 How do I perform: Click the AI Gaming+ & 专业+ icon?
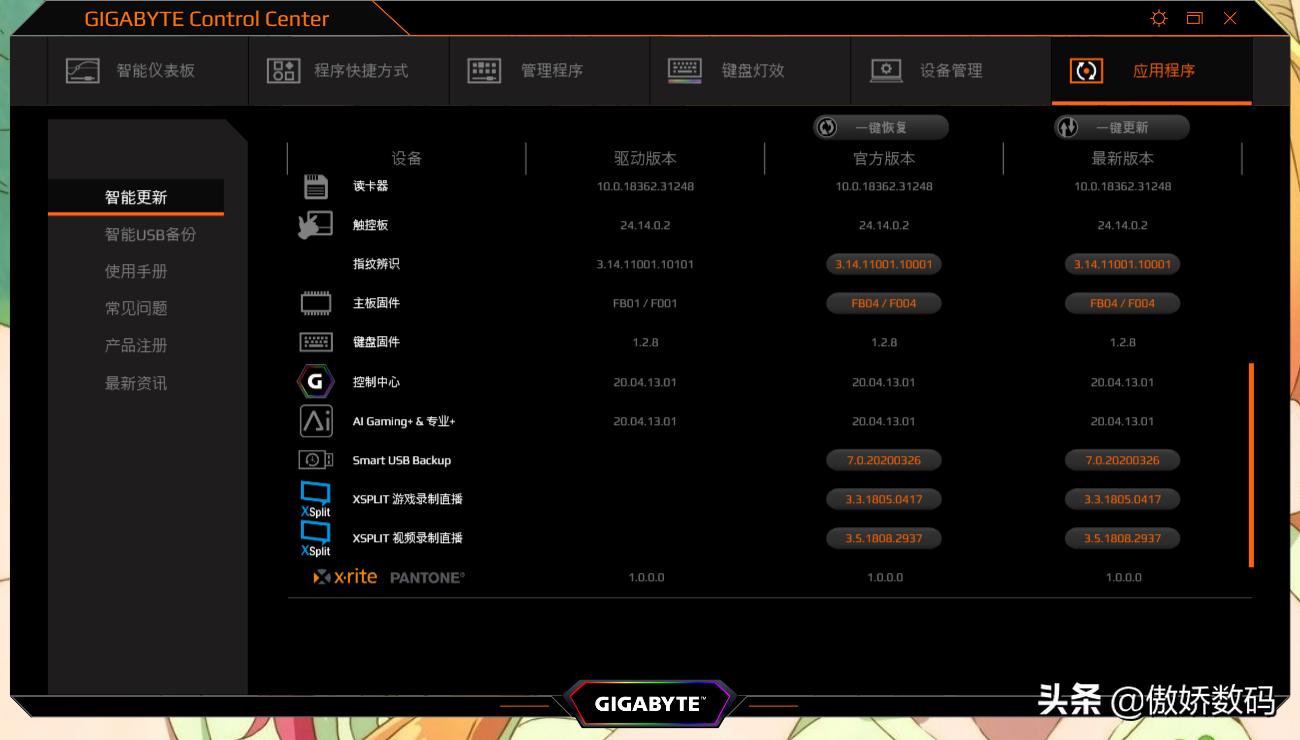(x=316, y=421)
